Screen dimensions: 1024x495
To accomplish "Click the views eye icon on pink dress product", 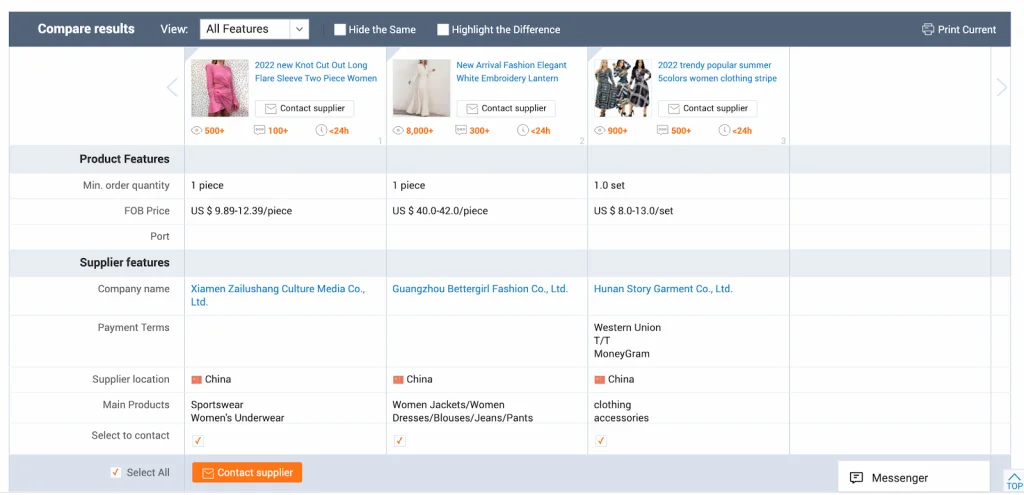I will click(197, 131).
